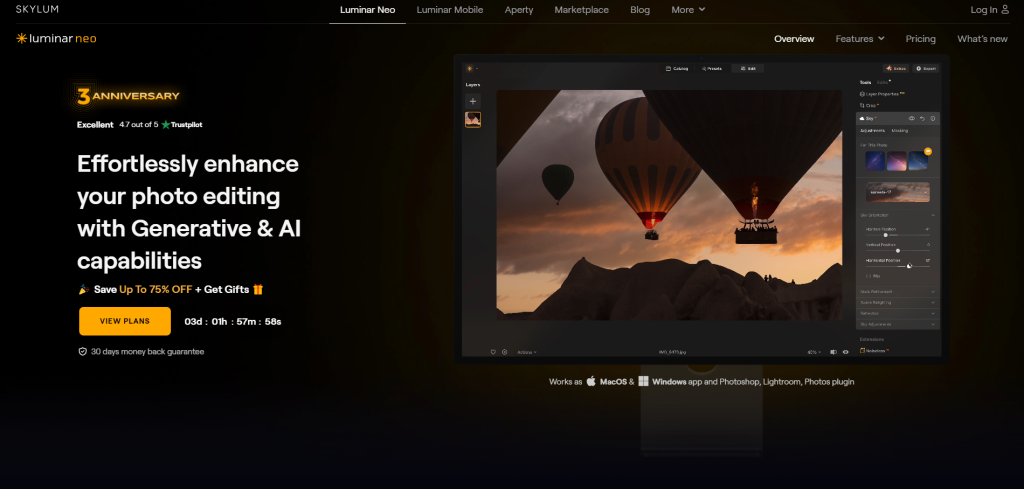Screen dimensions: 1024x489
Task: Open the Marketplace navigation item
Action: point(582,10)
